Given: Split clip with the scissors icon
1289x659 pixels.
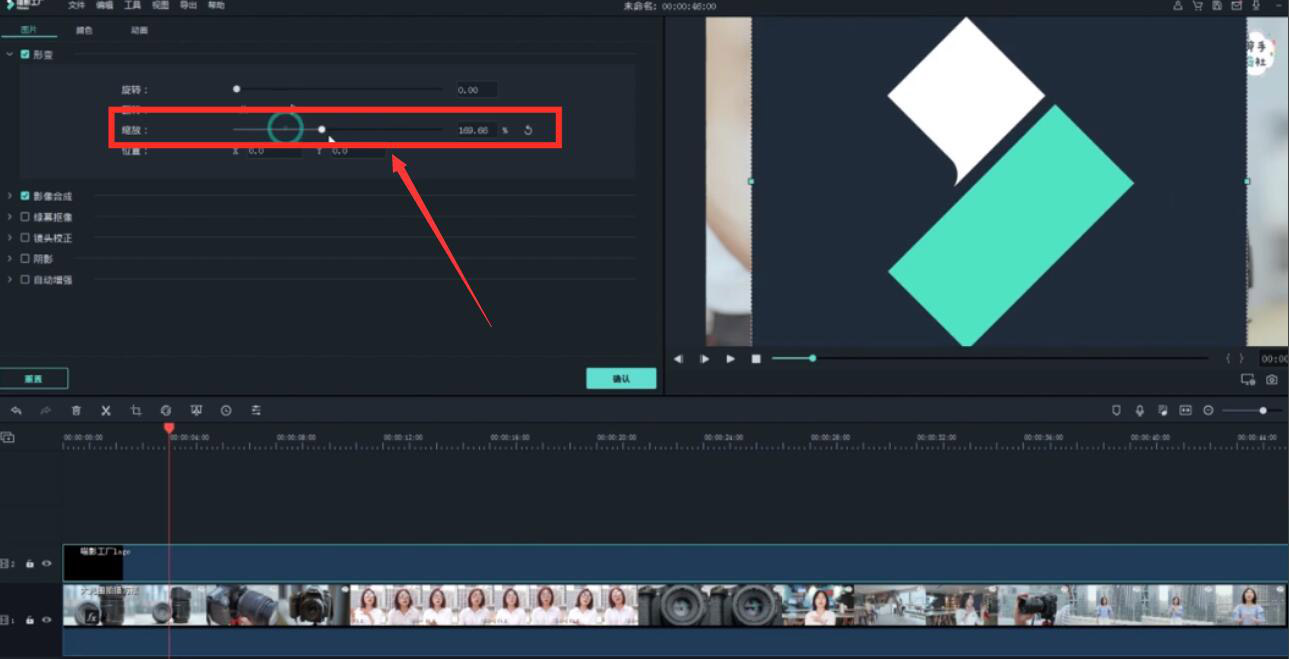Looking at the screenshot, I should [x=106, y=411].
